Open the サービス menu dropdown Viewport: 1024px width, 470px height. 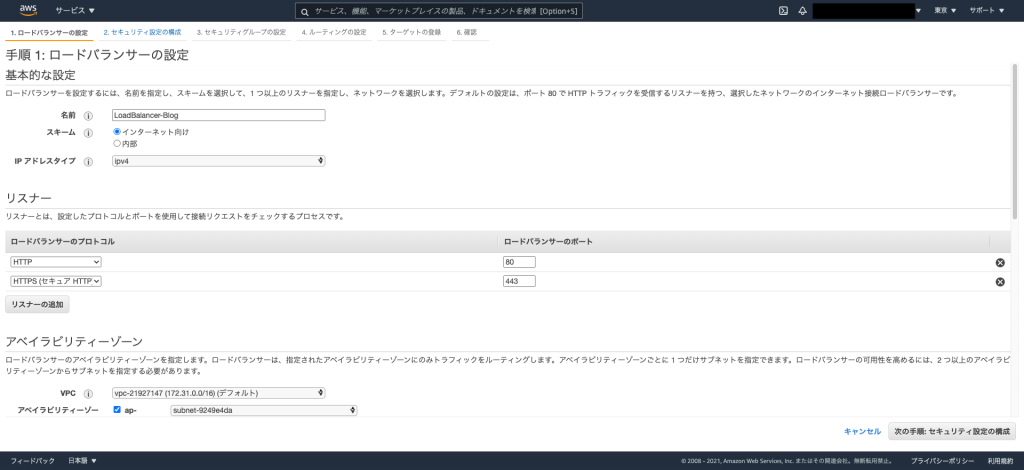pos(74,10)
